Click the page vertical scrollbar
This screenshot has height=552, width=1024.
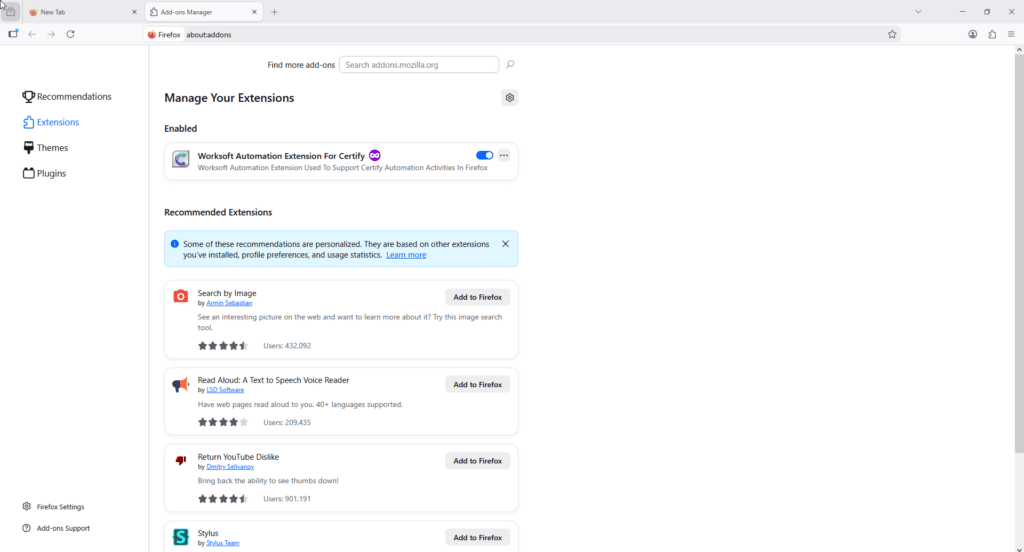click(x=1019, y=253)
